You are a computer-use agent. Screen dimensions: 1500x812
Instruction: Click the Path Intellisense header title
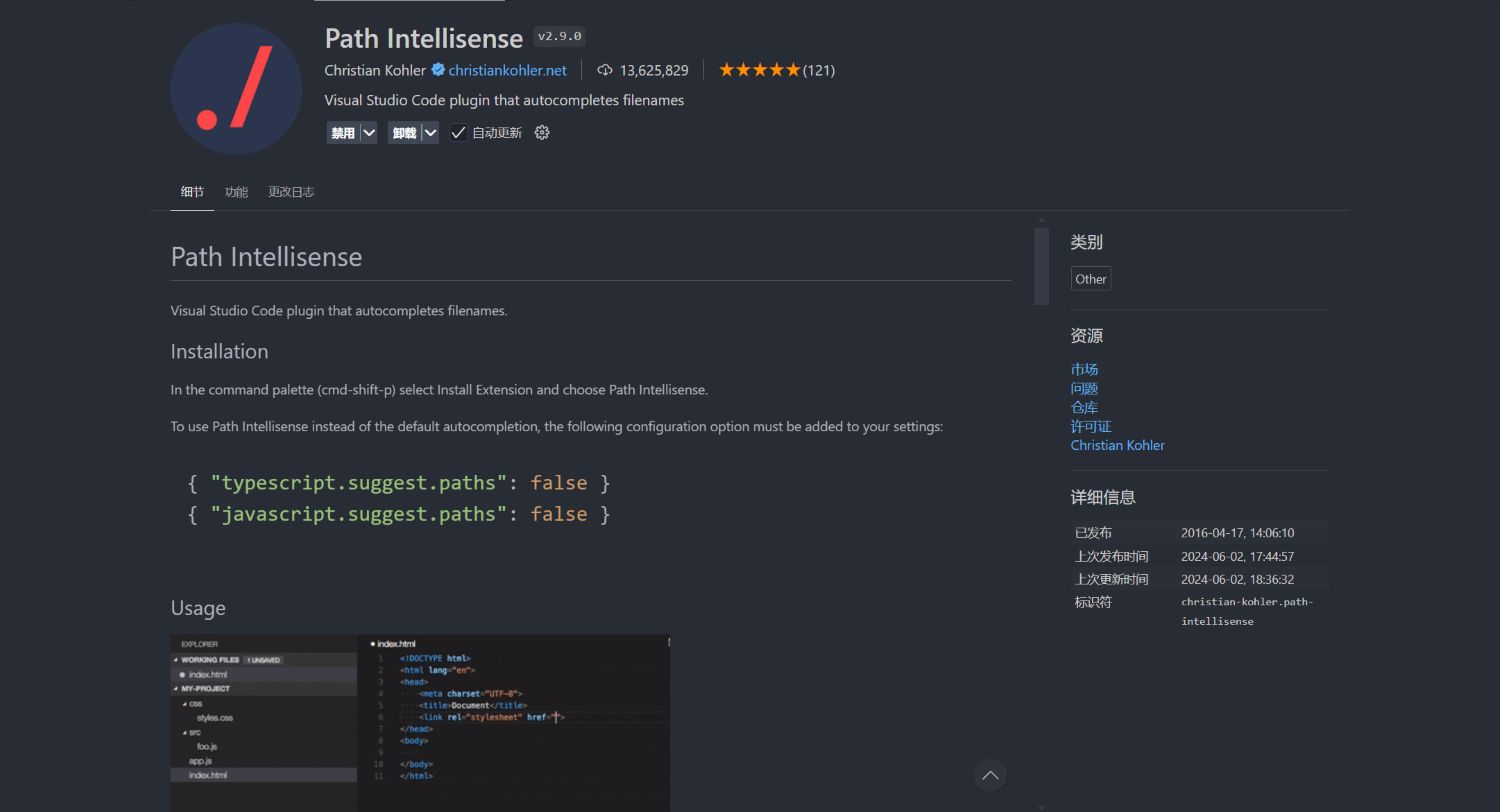click(x=424, y=38)
